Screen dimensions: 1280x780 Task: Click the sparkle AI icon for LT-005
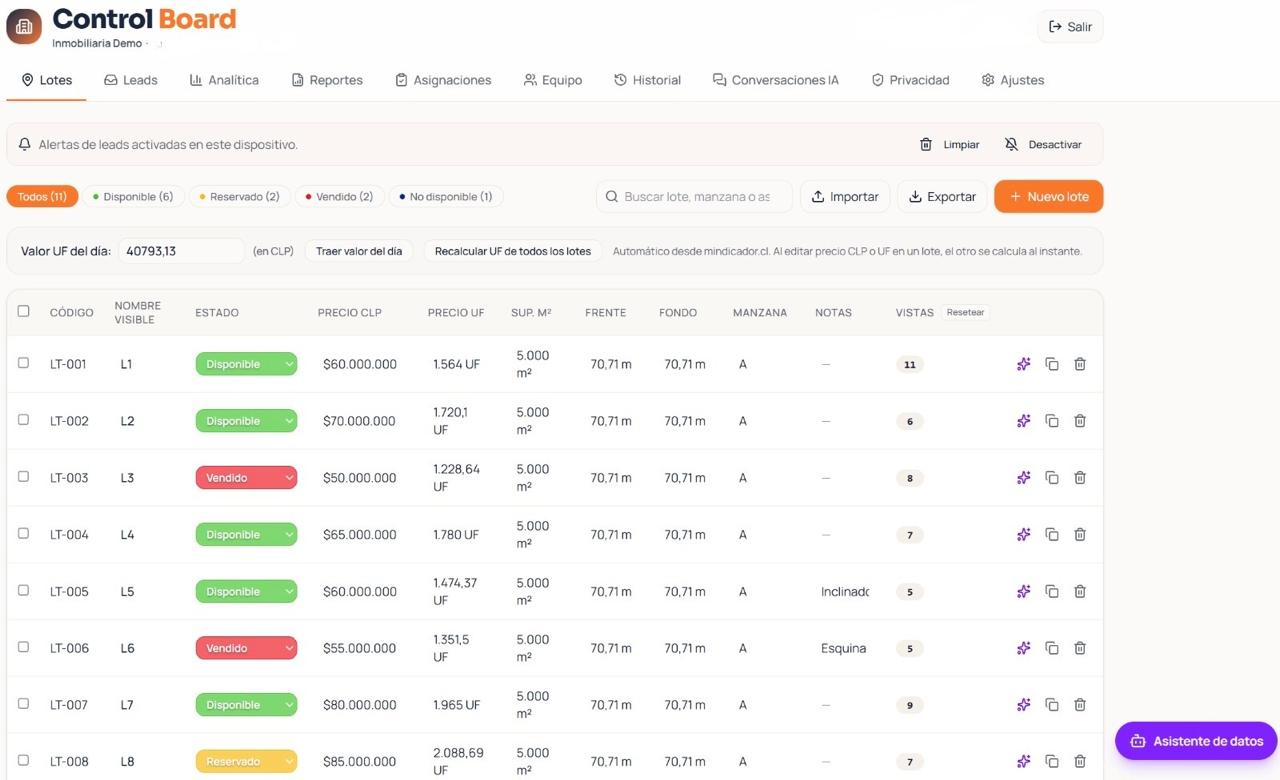point(1023,592)
